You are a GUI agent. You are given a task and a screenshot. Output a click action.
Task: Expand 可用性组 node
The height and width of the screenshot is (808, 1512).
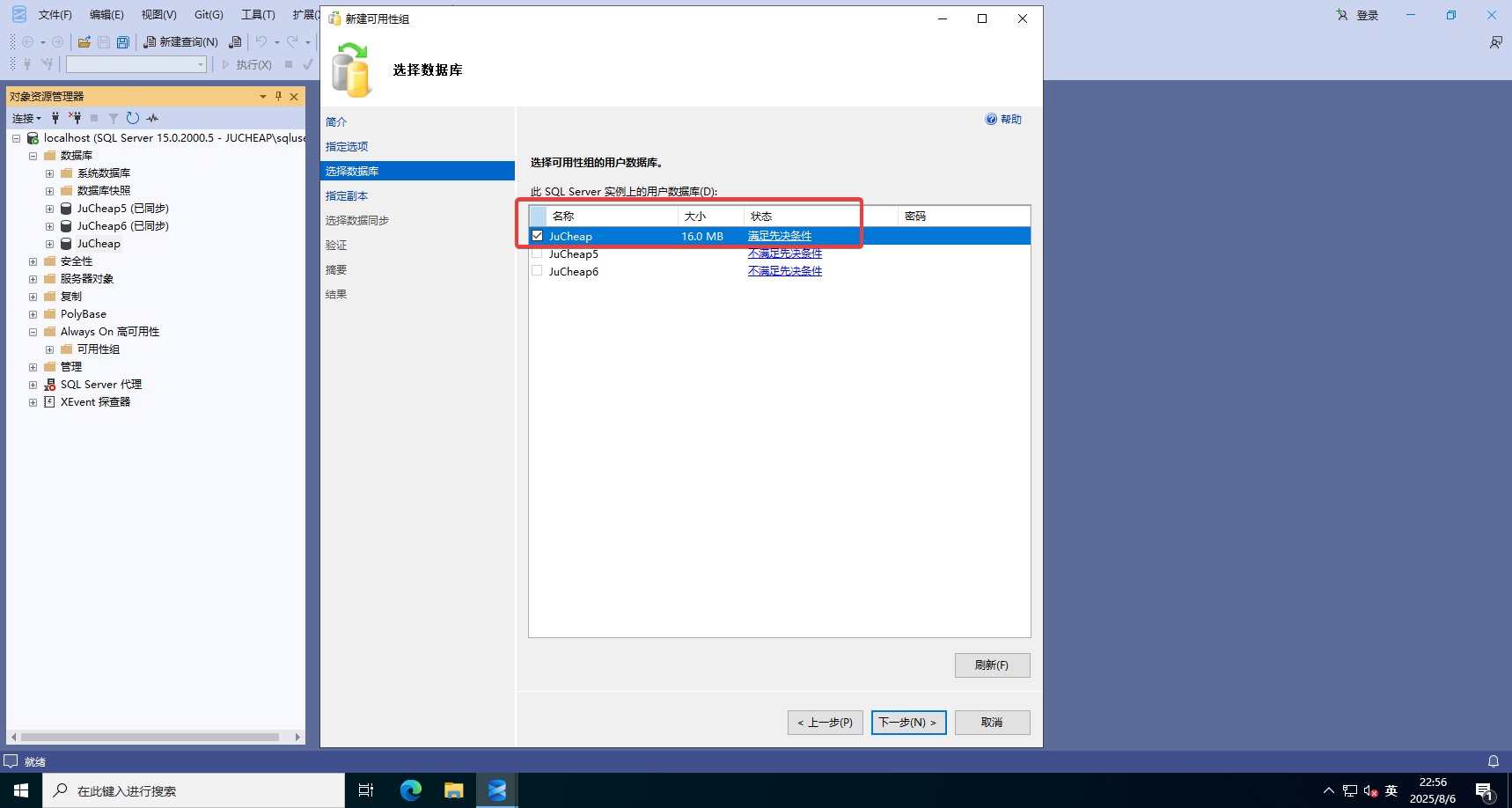pyautogui.click(x=49, y=349)
